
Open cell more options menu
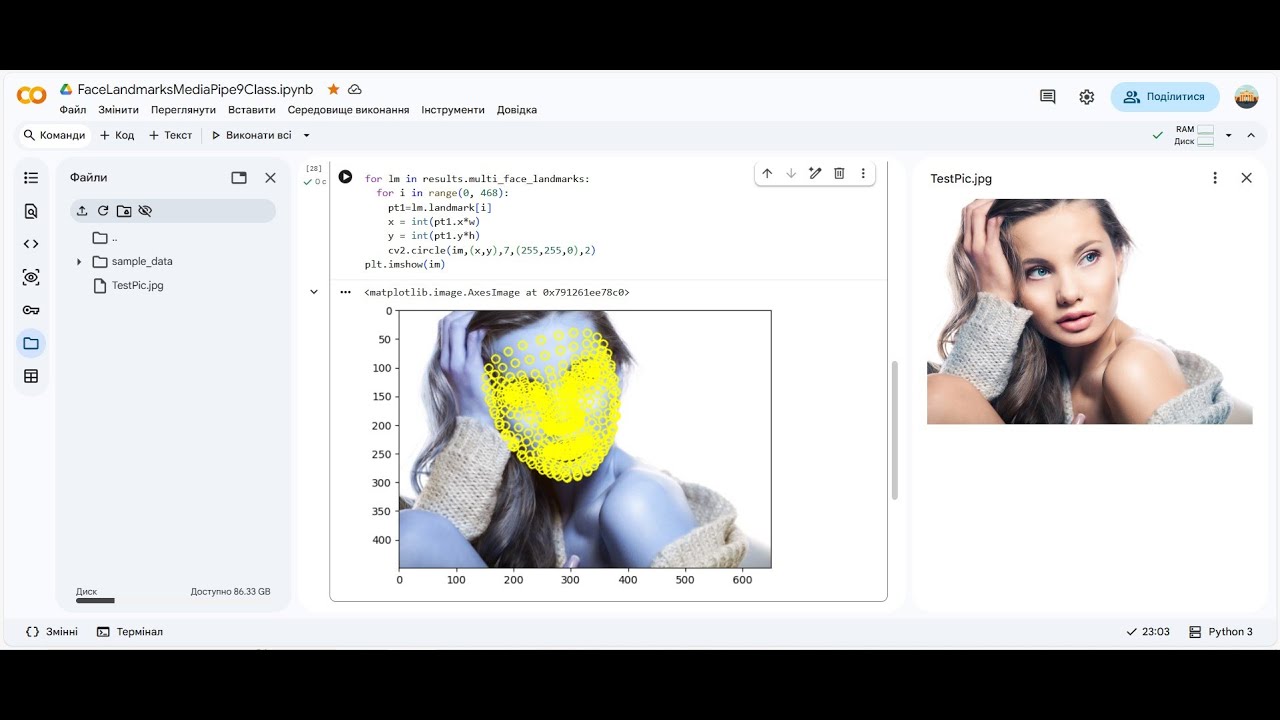pyautogui.click(x=863, y=173)
